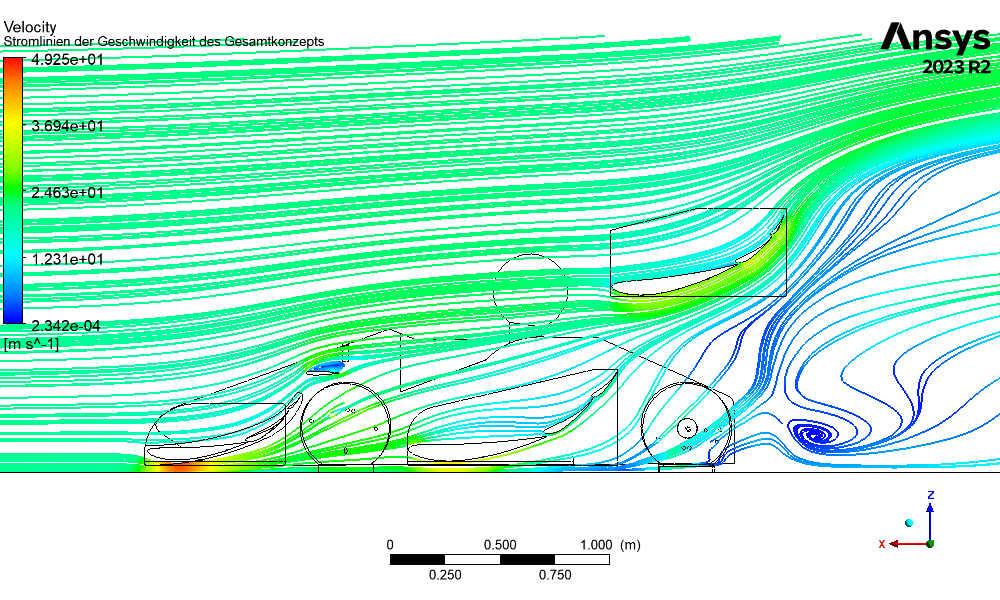Click the velocity color legend bar
The image size is (1000, 600).
tap(13, 191)
